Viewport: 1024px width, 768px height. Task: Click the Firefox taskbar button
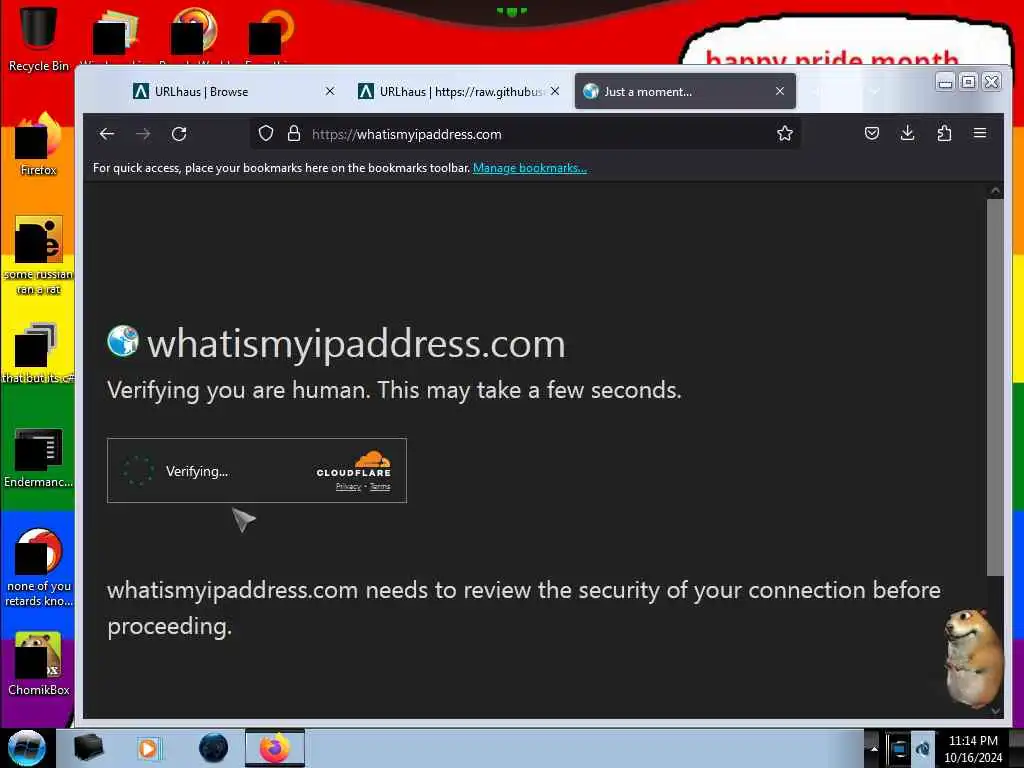tap(275, 748)
